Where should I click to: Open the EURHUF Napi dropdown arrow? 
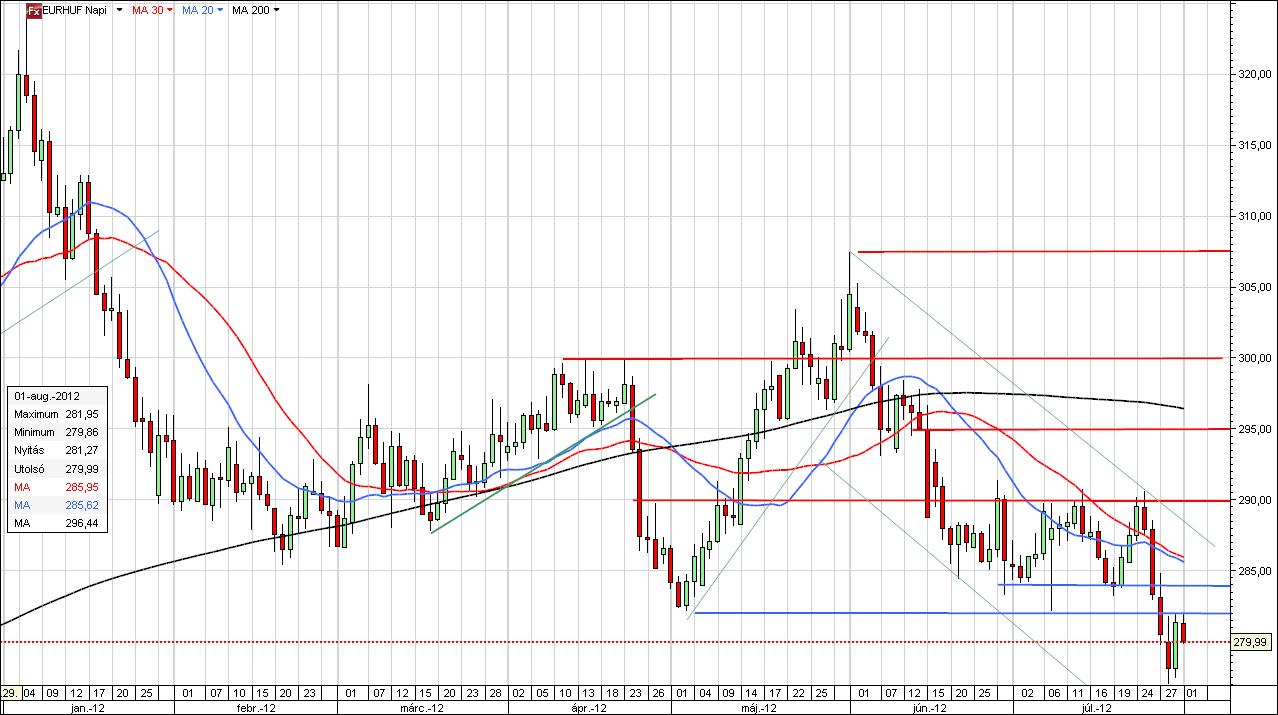120,10
